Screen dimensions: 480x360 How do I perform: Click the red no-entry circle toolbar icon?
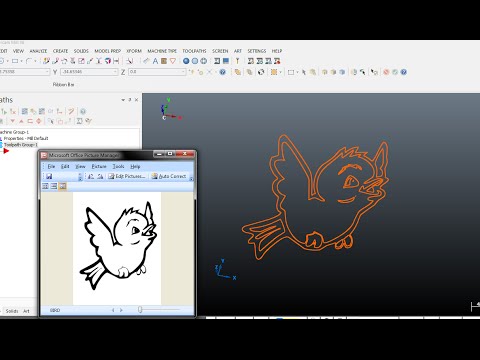tap(386, 72)
